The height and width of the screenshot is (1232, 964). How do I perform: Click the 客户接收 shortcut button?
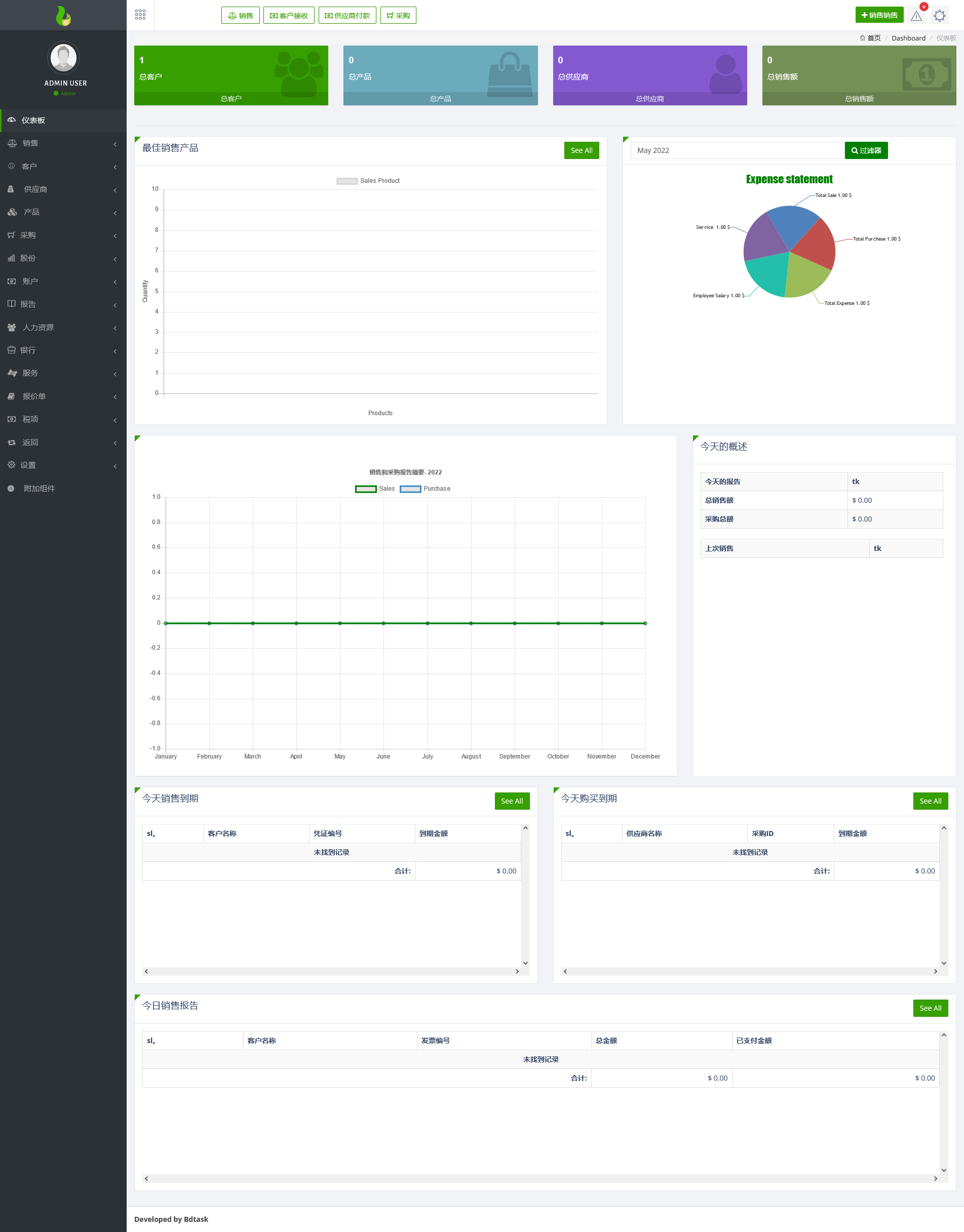click(289, 15)
